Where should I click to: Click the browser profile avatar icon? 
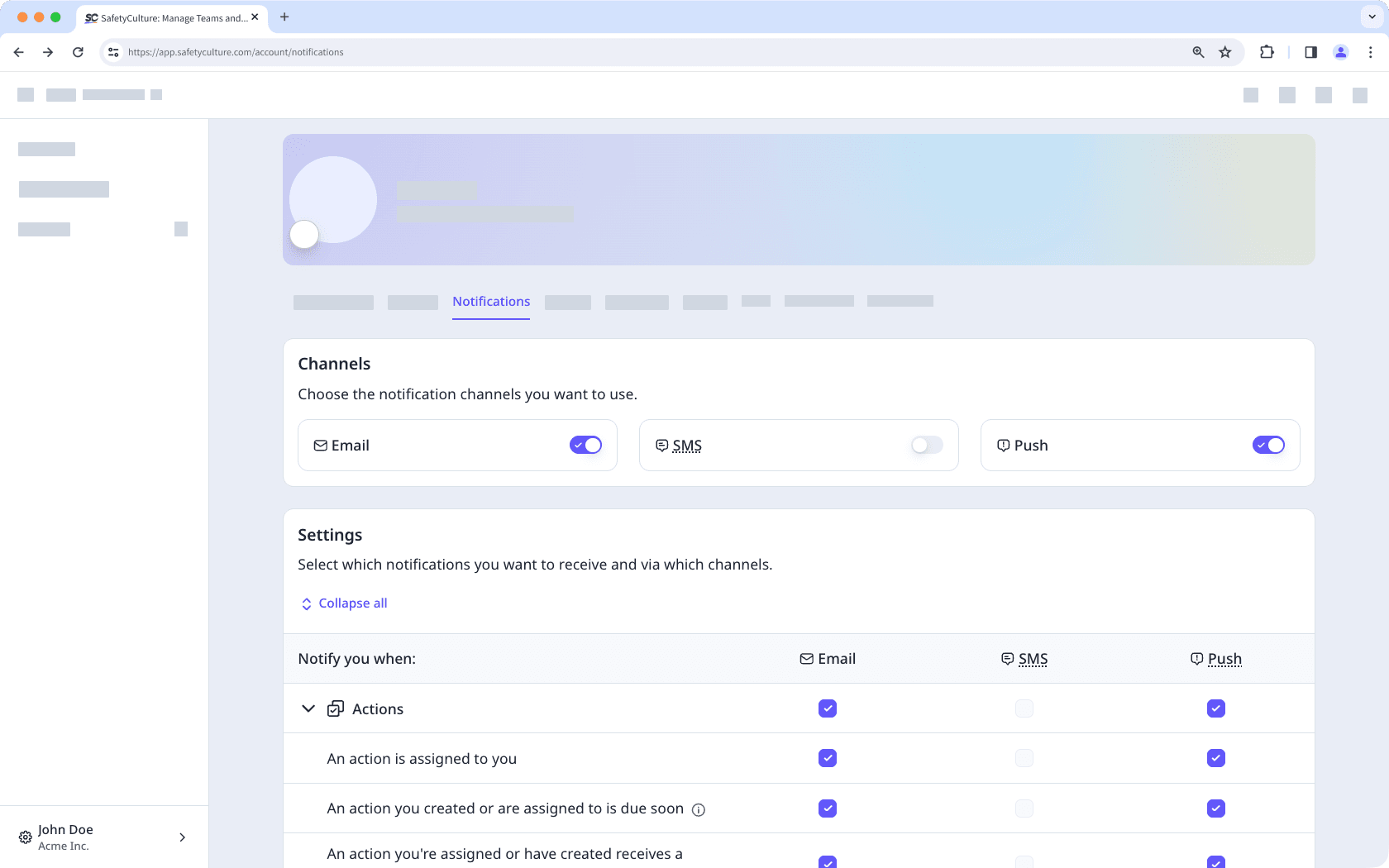point(1340,51)
